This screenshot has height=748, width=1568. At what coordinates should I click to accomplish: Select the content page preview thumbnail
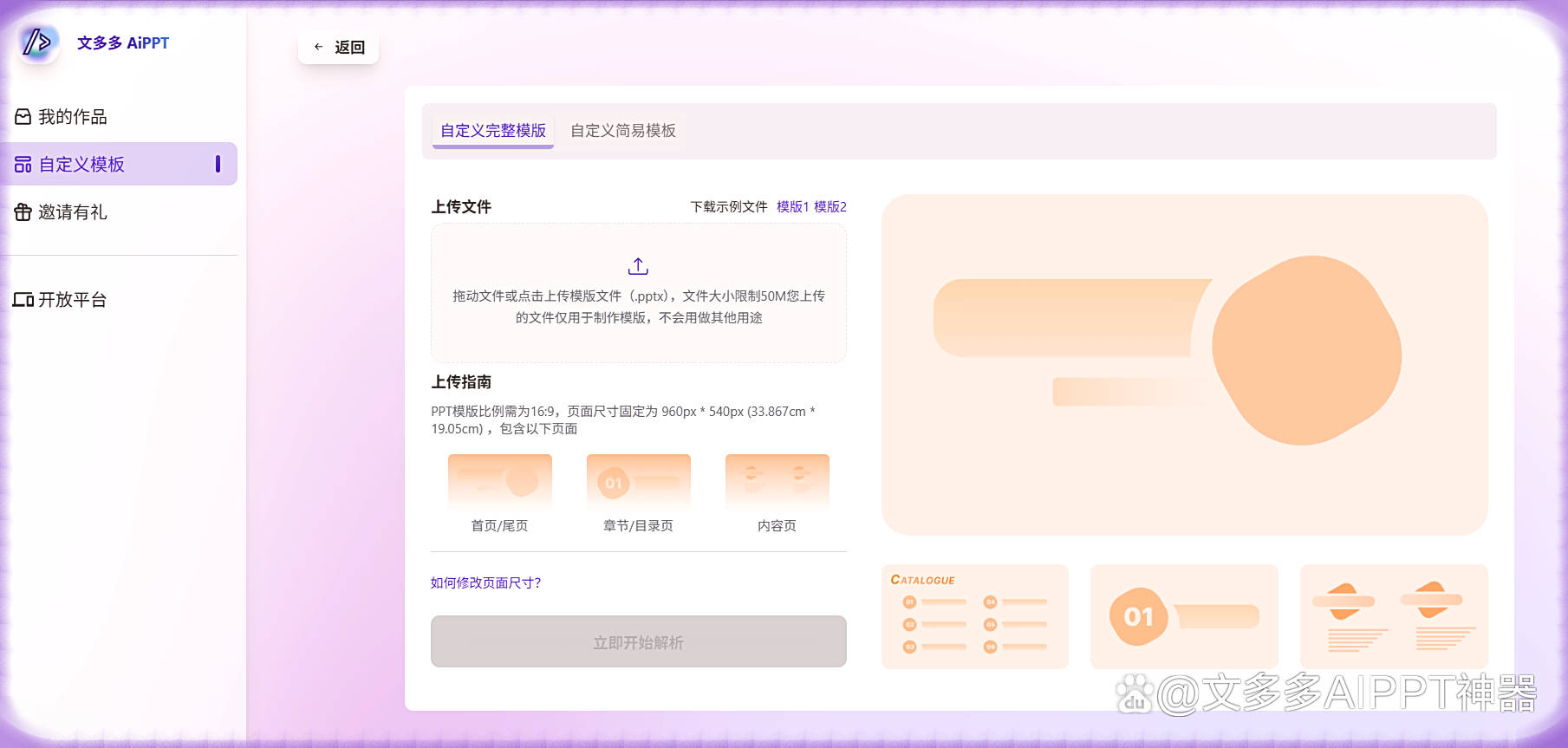pyautogui.click(x=1394, y=617)
